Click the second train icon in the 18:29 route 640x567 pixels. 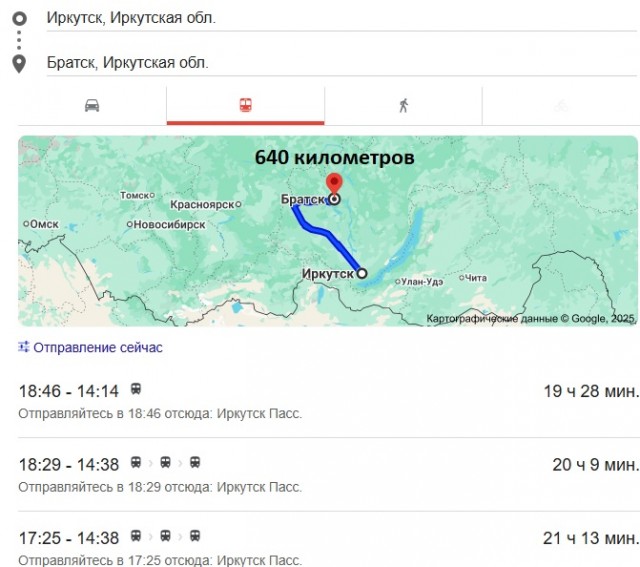point(165,462)
